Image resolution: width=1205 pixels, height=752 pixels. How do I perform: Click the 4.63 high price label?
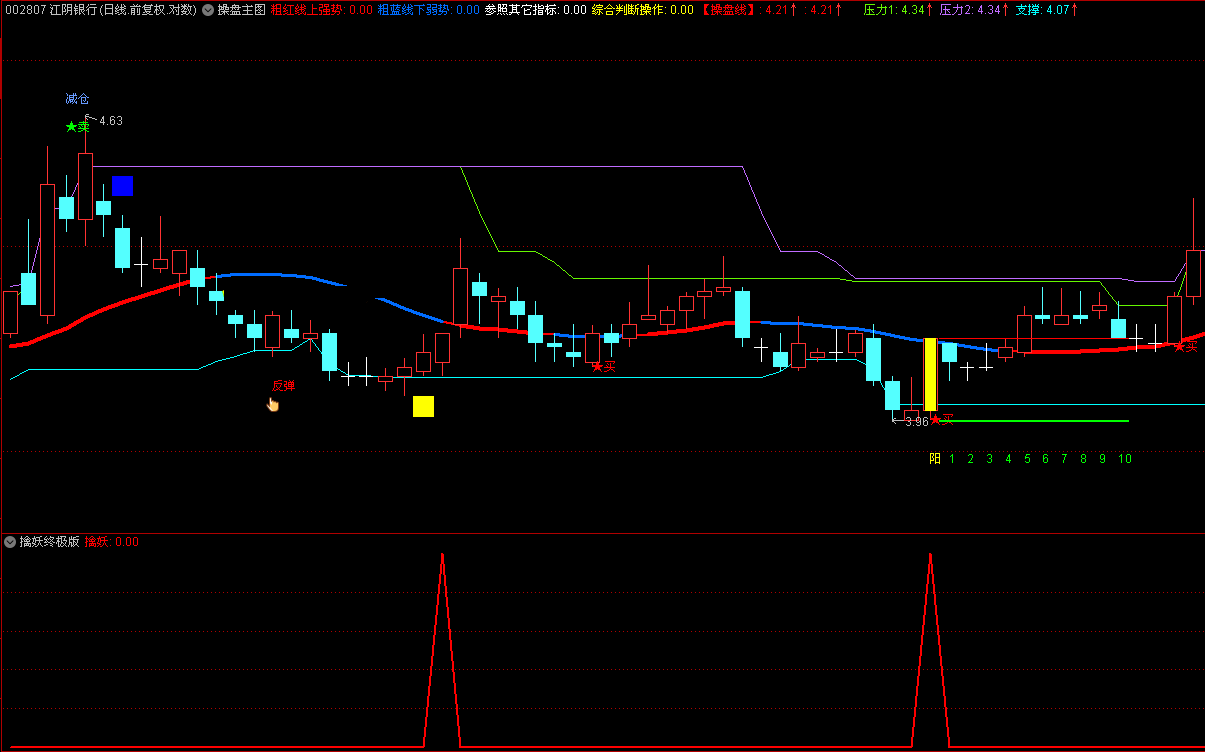(110, 121)
